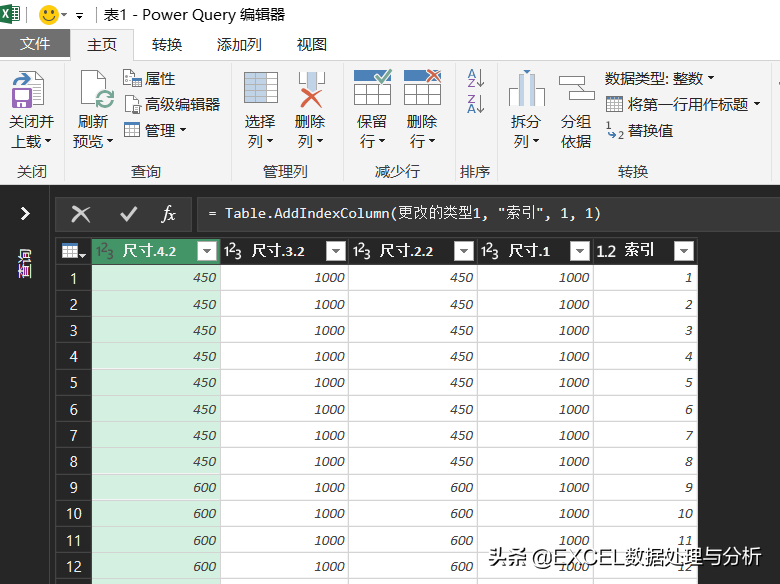Click 将第一行用作标题 button
Screen dimensions: 780x584
[x=677, y=104]
